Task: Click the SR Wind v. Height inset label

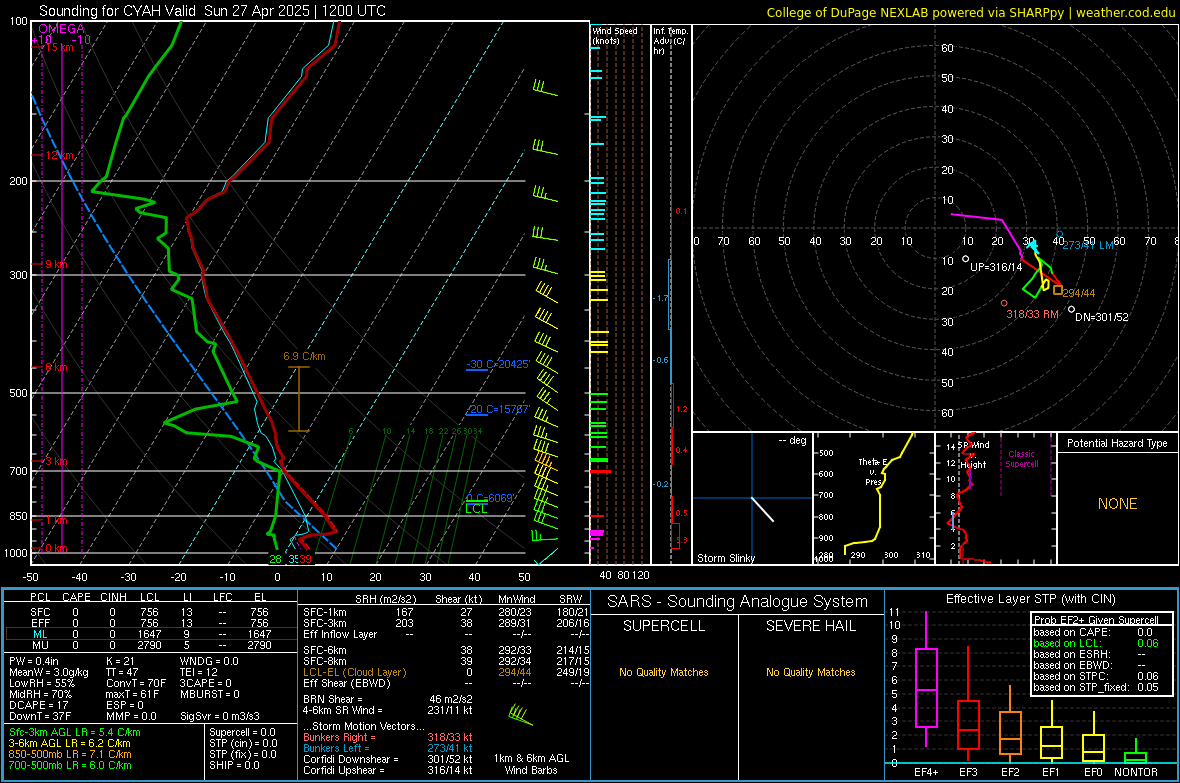Action: pyautogui.click(x=974, y=455)
